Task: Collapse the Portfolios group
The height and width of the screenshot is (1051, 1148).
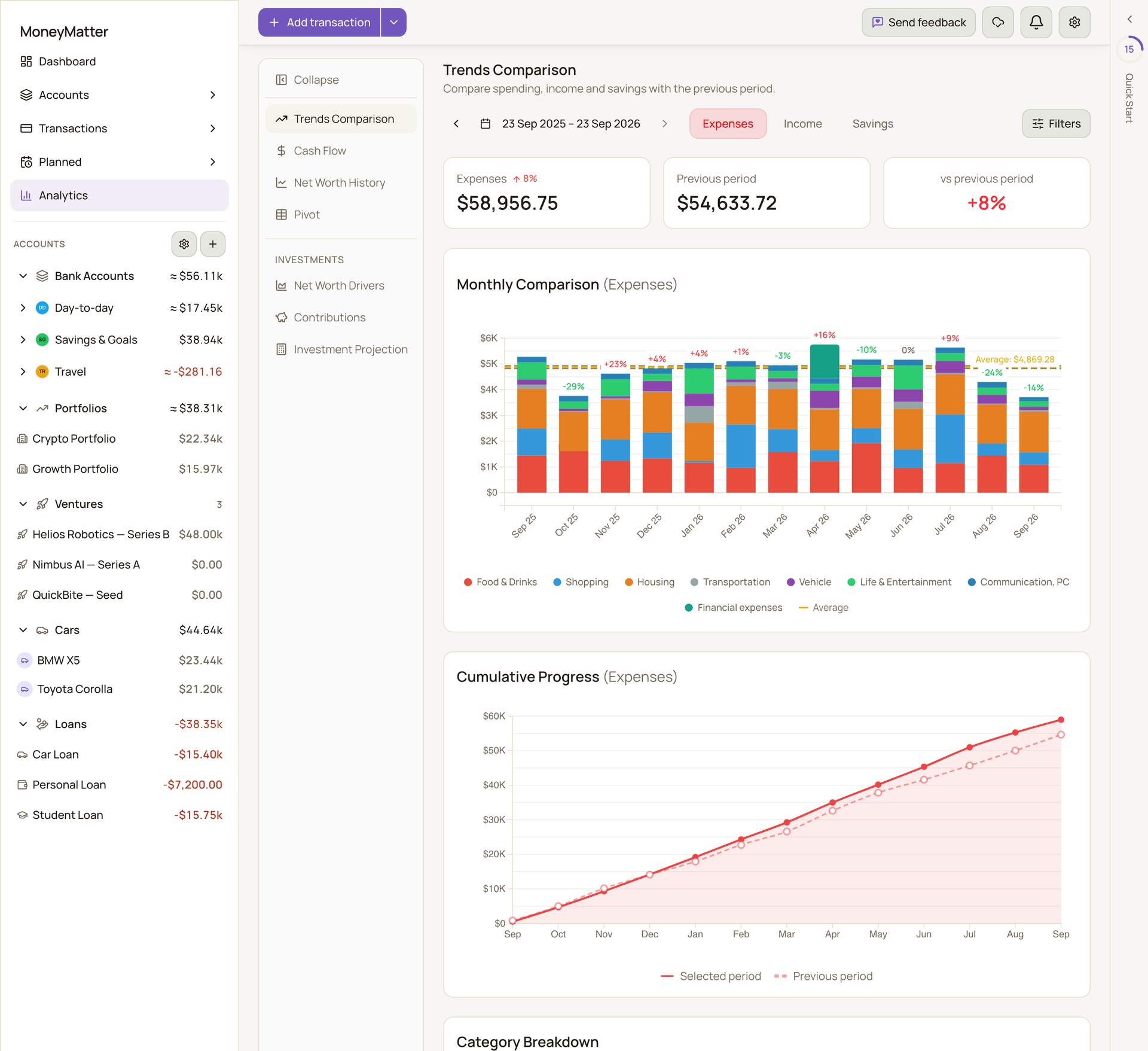Action: pyautogui.click(x=23, y=409)
